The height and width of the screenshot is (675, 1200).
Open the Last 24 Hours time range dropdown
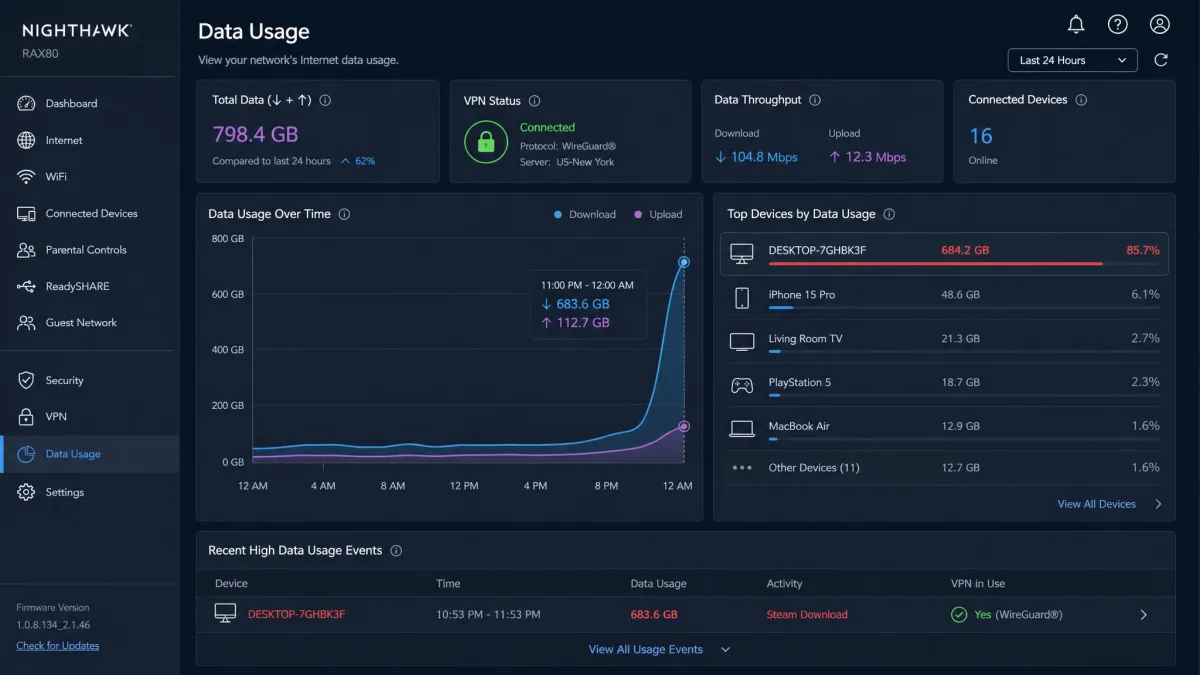1073,60
